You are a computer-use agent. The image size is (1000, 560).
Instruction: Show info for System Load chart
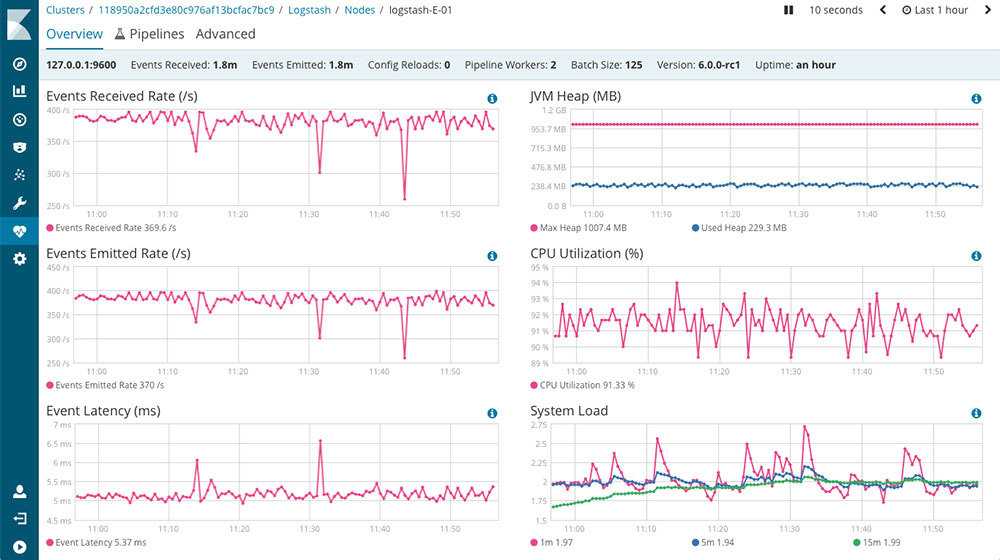pyautogui.click(x=976, y=413)
